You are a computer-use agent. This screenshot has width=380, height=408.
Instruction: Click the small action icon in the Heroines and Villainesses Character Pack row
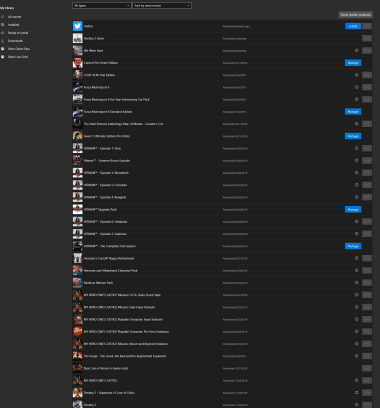pyautogui.click(x=357, y=270)
